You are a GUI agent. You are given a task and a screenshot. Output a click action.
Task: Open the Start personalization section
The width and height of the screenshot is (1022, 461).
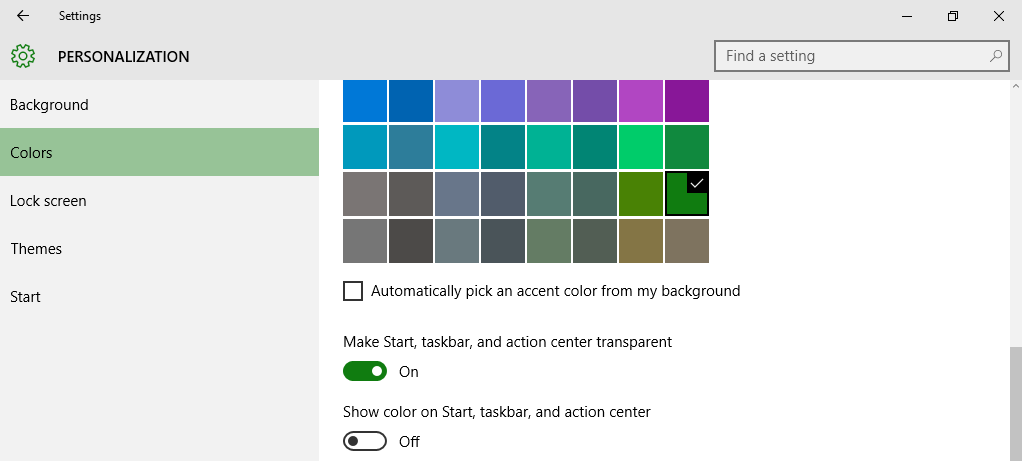pos(26,297)
